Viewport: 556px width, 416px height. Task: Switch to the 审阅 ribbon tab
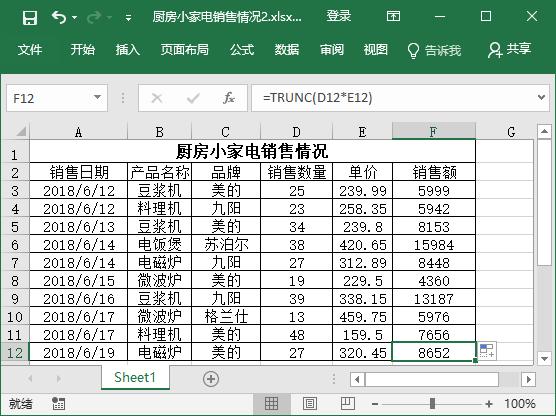pos(332,50)
